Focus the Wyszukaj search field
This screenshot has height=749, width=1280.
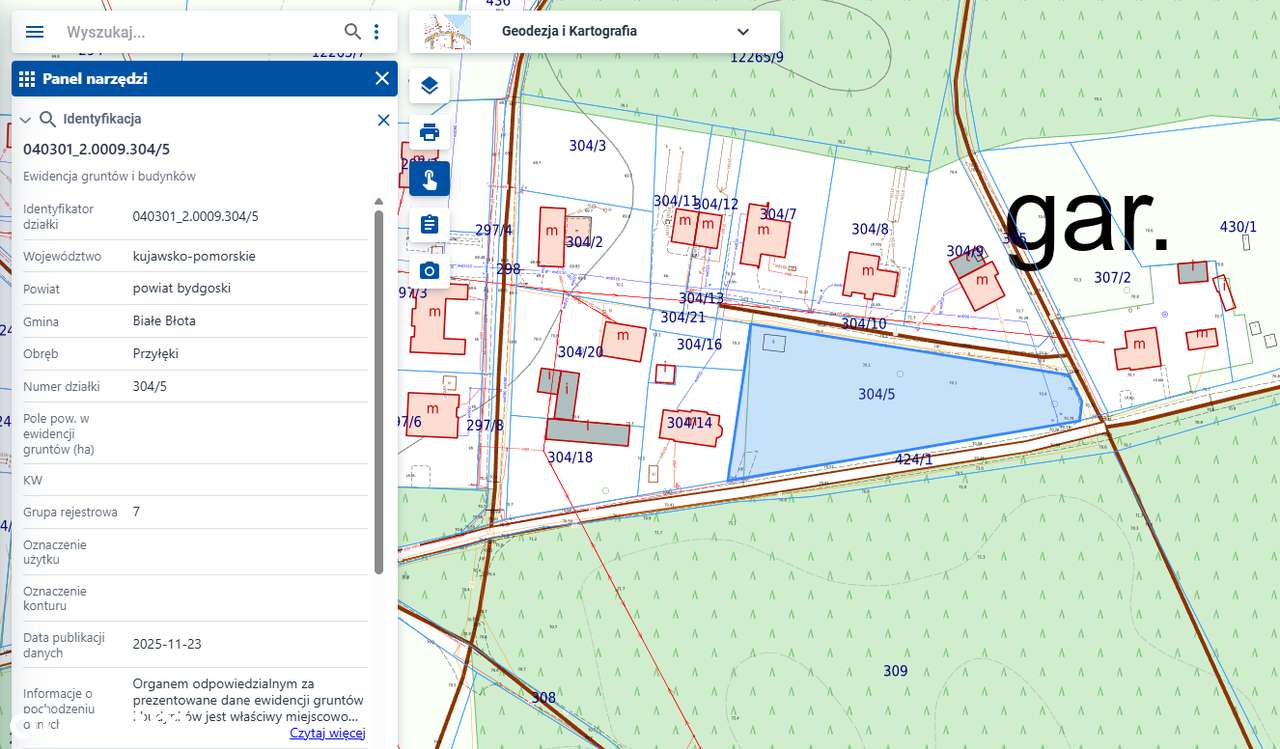point(200,32)
